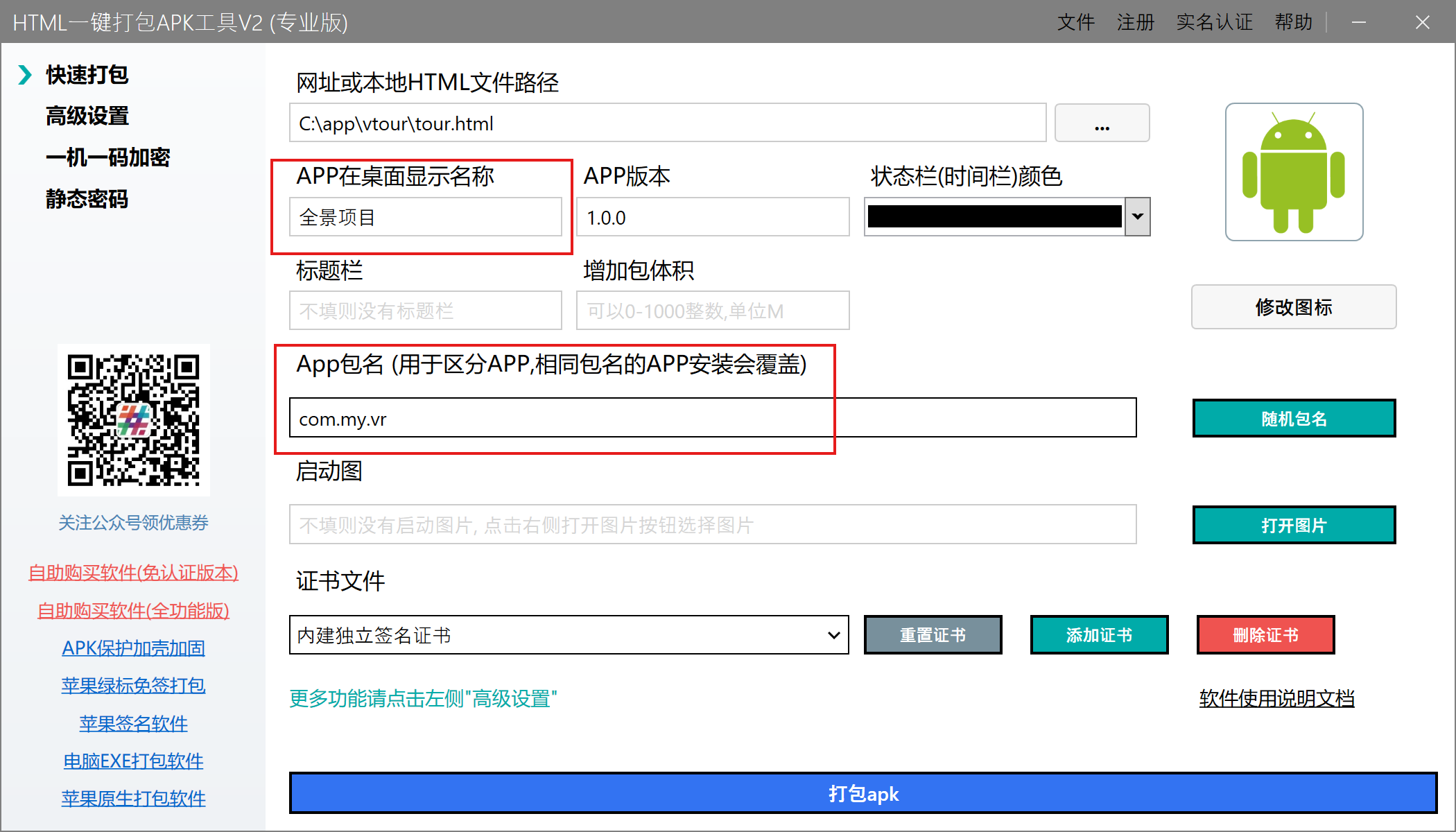
Task: Click the Android robot app icon preview
Action: tap(1293, 171)
